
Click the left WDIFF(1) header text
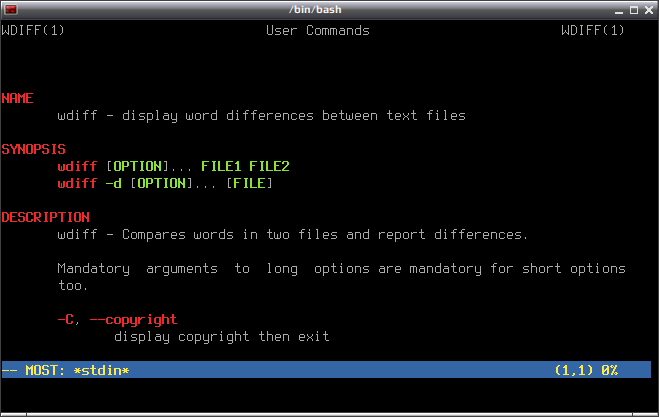coord(33,30)
